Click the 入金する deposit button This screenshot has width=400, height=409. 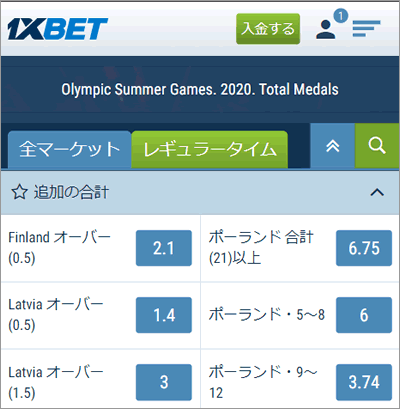268,29
